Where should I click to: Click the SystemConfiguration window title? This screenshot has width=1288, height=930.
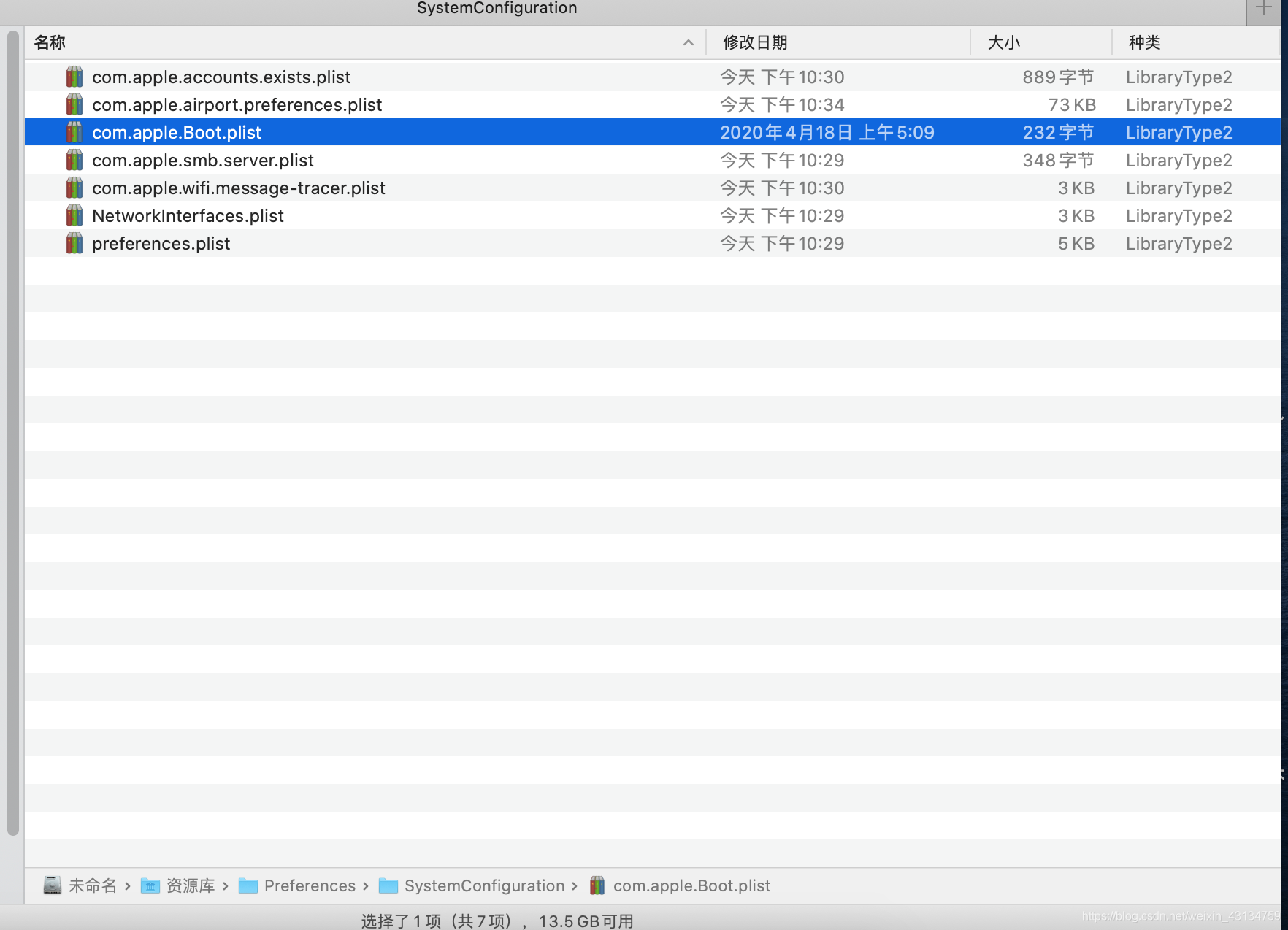[497, 8]
